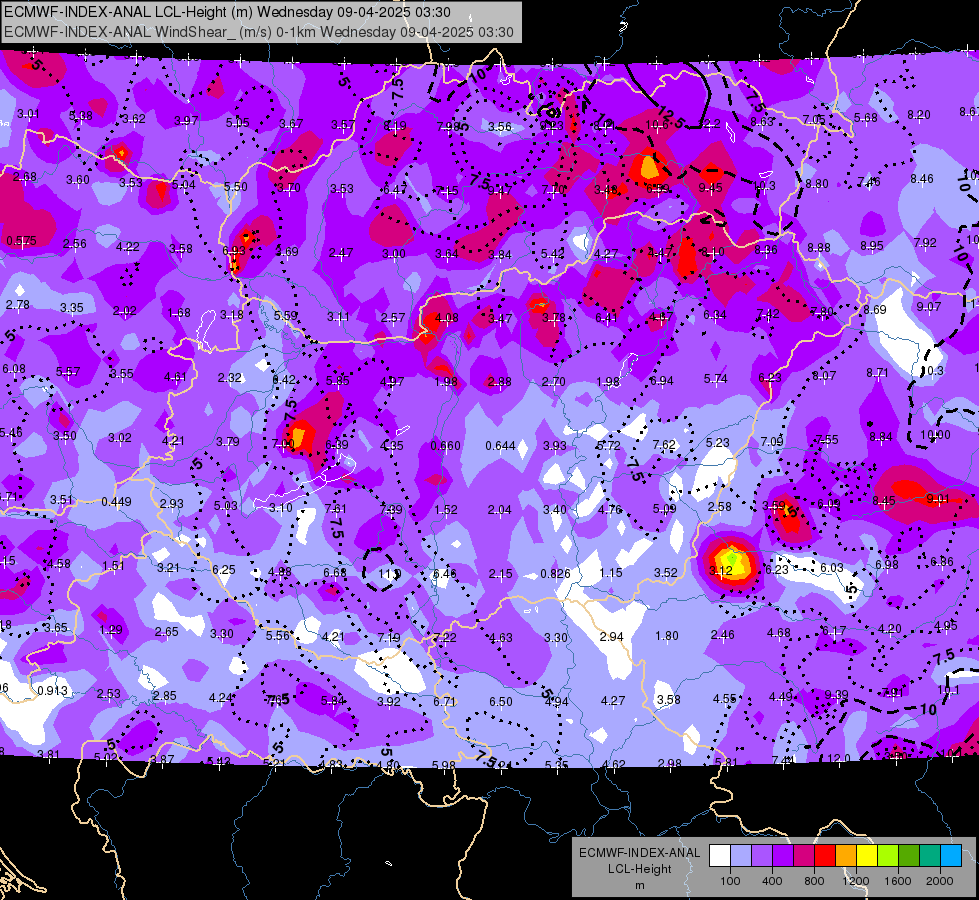Image resolution: width=979 pixels, height=900 pixels.
Task: Click the legend tick label '1200'
Action: coord(855,881)
